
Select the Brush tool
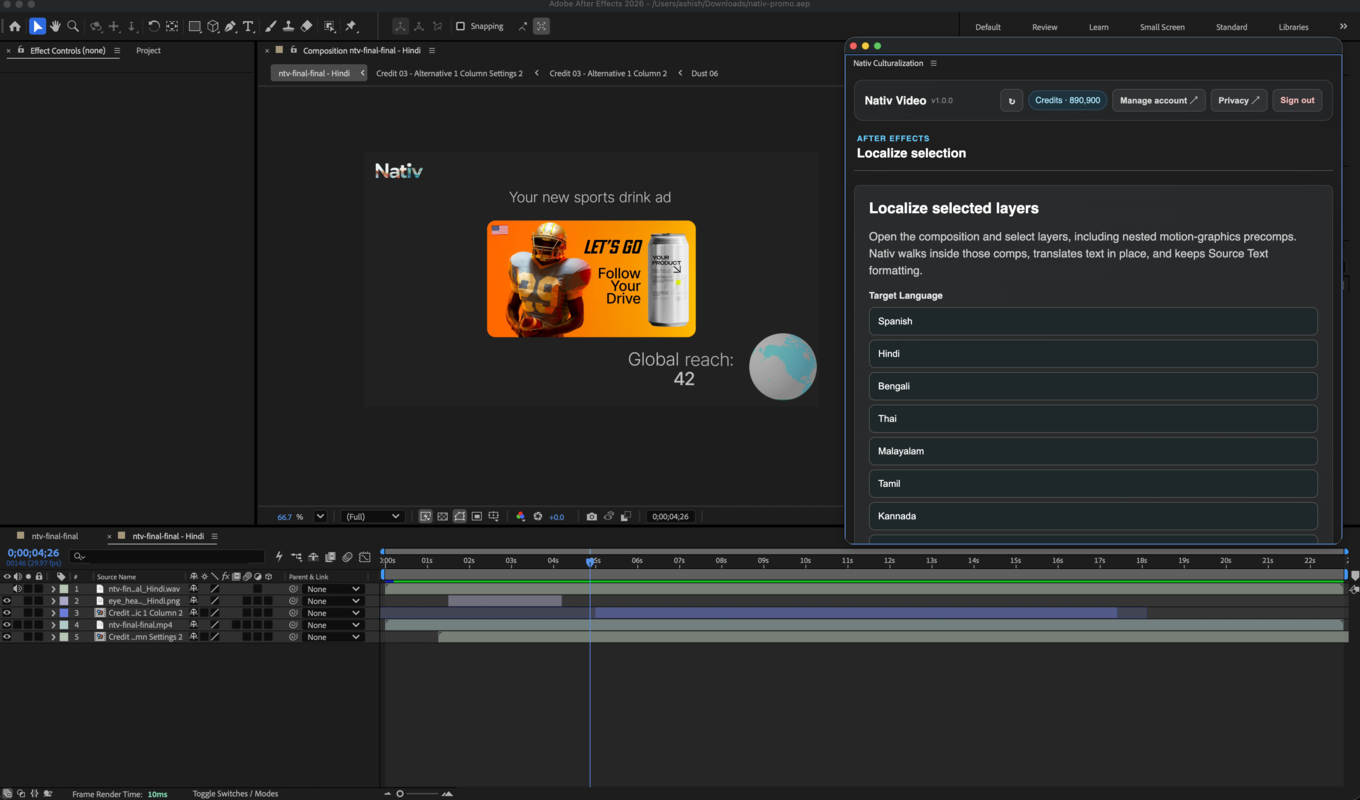tap(270, 26)
